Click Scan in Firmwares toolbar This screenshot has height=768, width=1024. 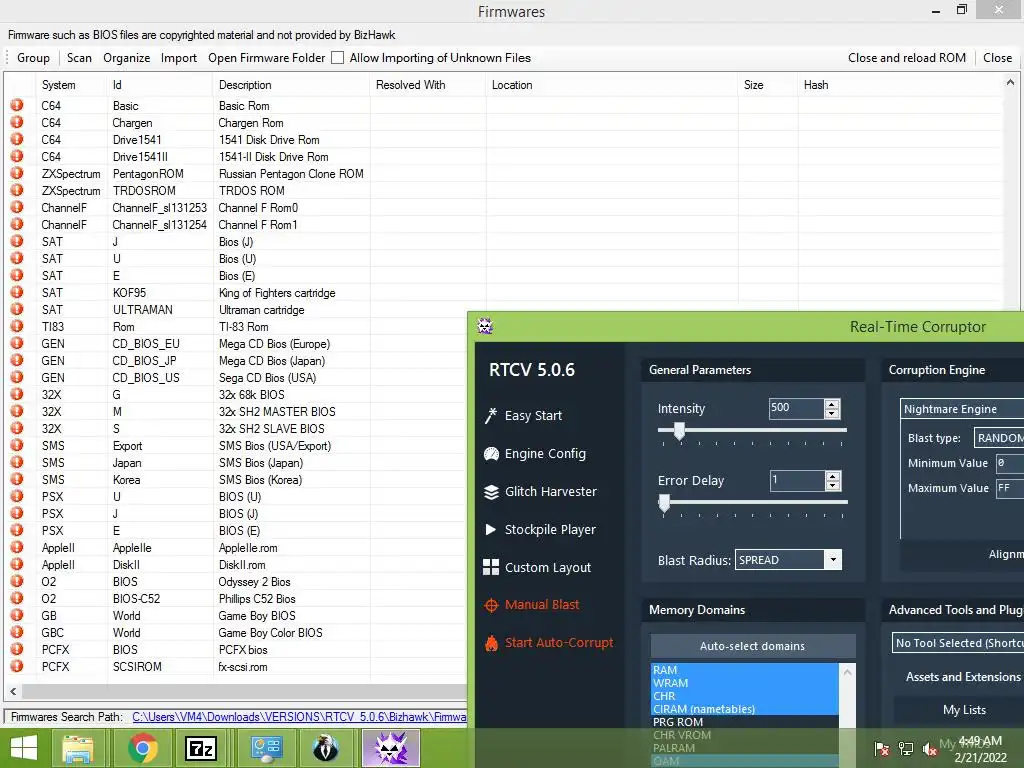(x=79, y=57)
